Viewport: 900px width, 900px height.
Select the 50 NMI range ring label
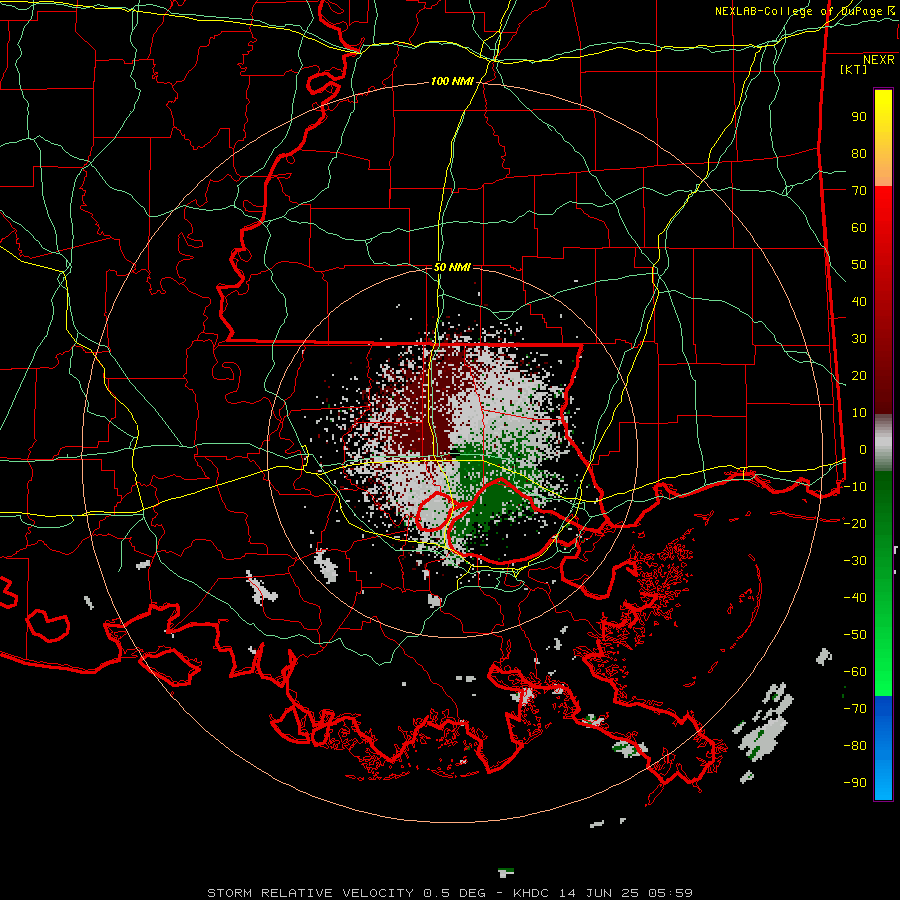coord(452,267)
